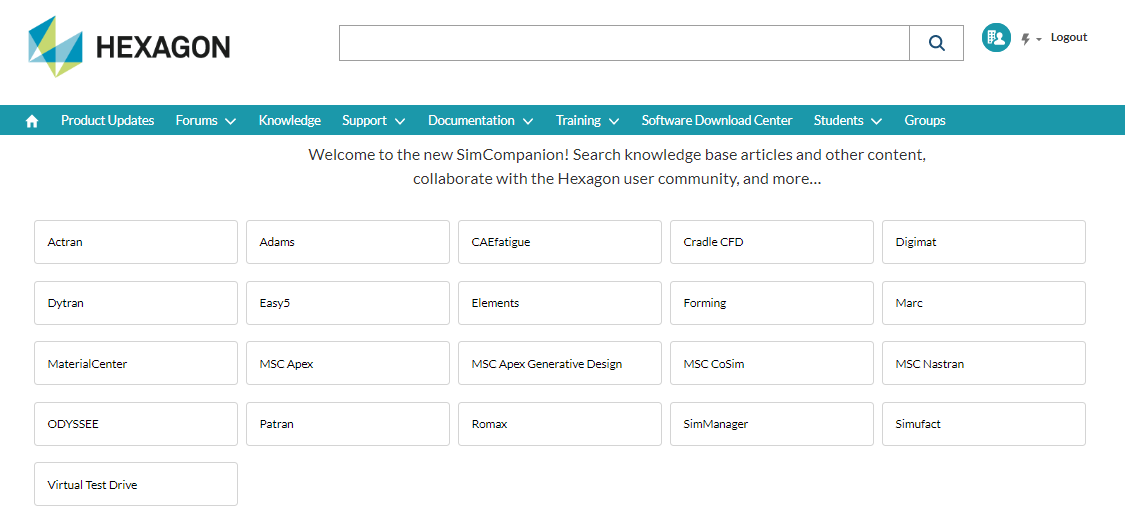The width and height of the screenshot is (1125, 520).
Task: Open the user profile avatar icon
Action: point(996,37)
